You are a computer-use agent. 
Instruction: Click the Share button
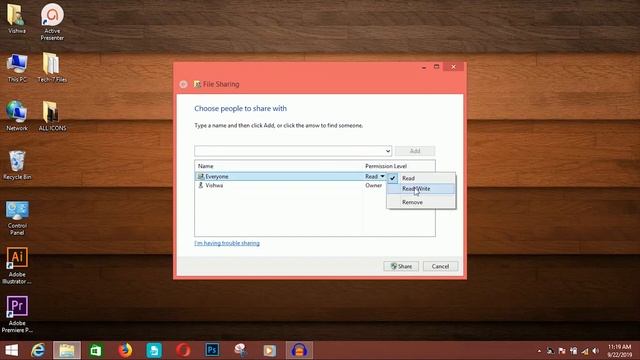coord(401,266)
